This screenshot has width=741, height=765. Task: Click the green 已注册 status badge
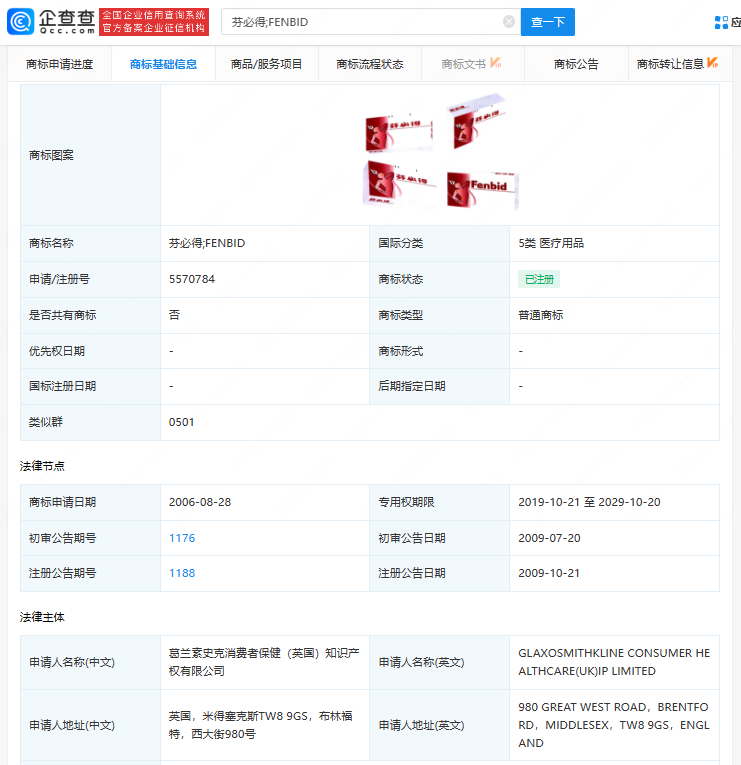click(539, 279)
